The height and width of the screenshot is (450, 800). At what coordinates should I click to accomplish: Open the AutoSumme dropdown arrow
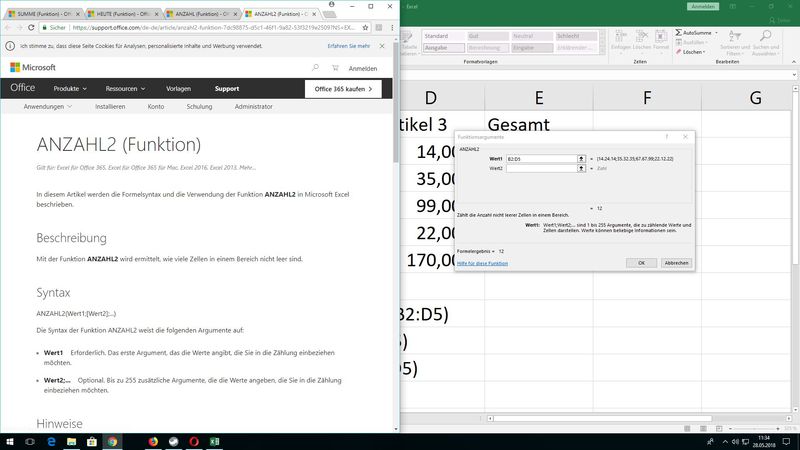(x=716, y=33)
